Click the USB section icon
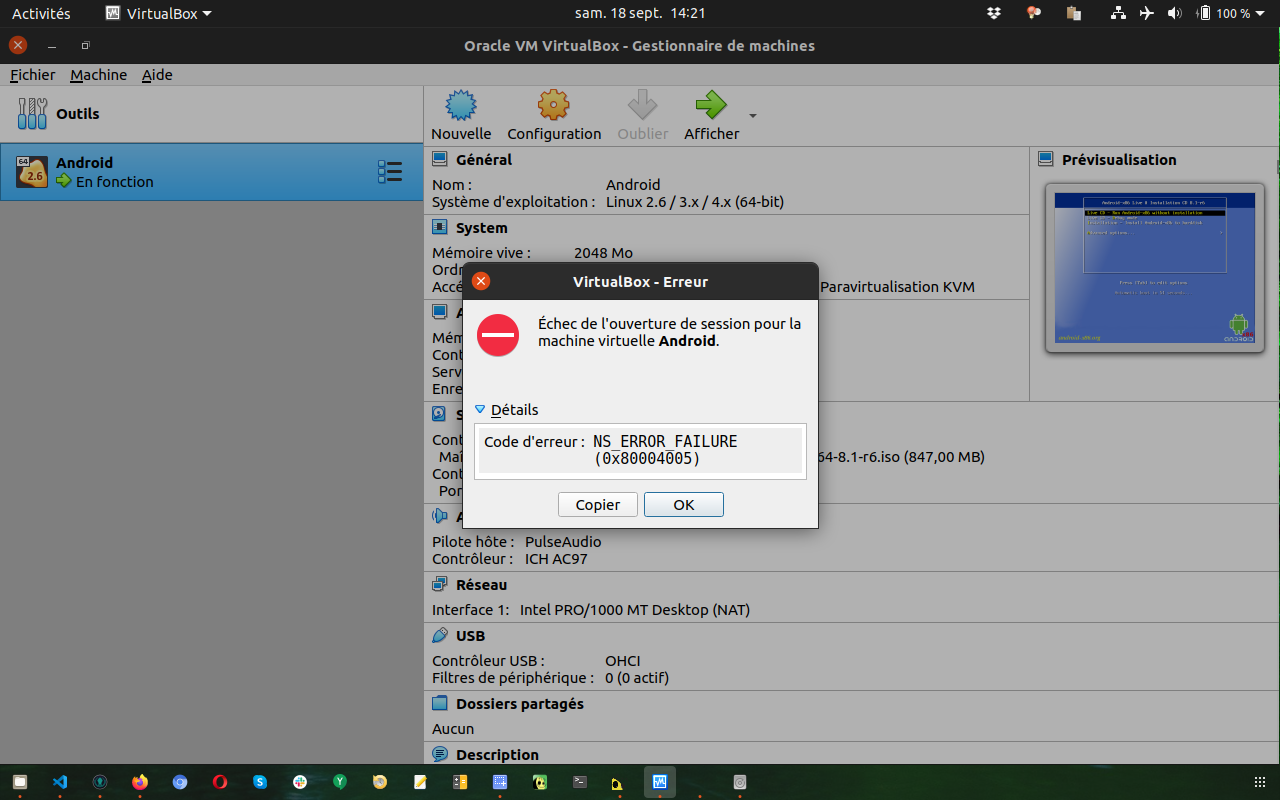 [x=439, y=635]
